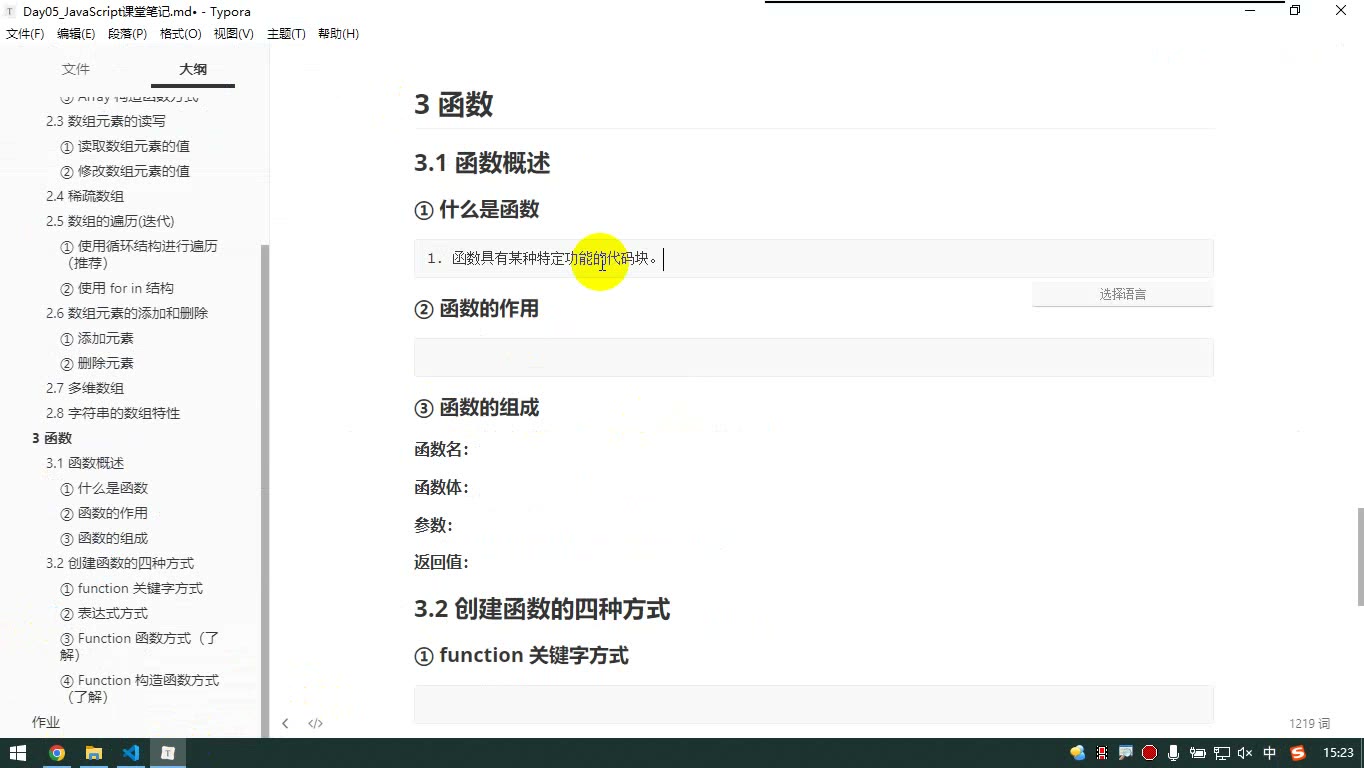Open the 编辑(E) menu
This screenshot has height=768, width=1364.
point(76,34)
